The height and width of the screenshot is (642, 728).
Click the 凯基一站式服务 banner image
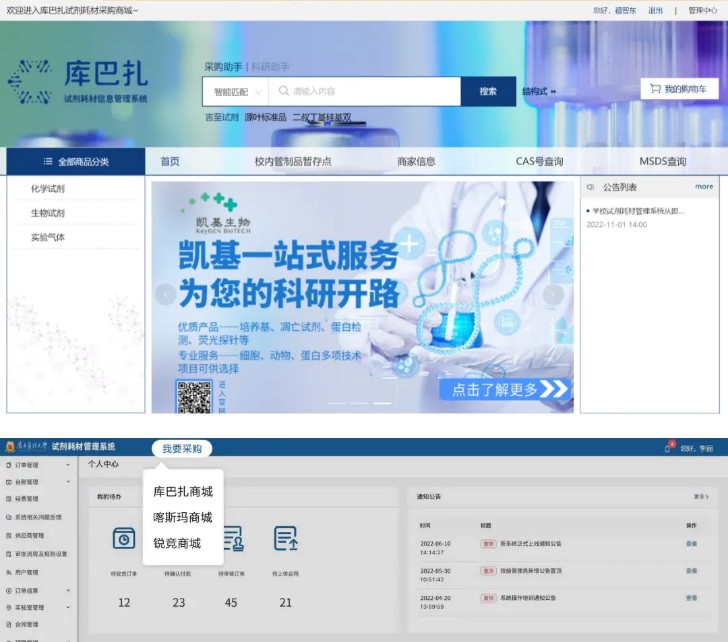[363, 297]
